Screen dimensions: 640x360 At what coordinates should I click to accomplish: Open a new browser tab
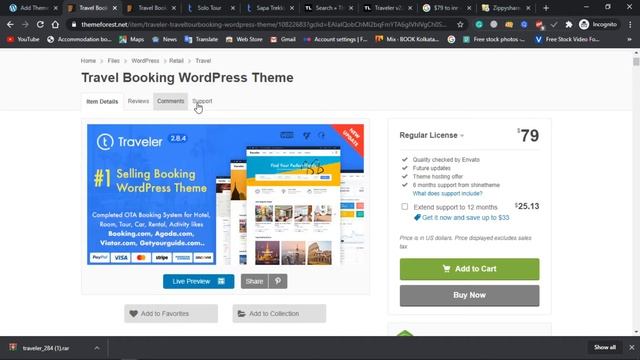tap(546, 8)
